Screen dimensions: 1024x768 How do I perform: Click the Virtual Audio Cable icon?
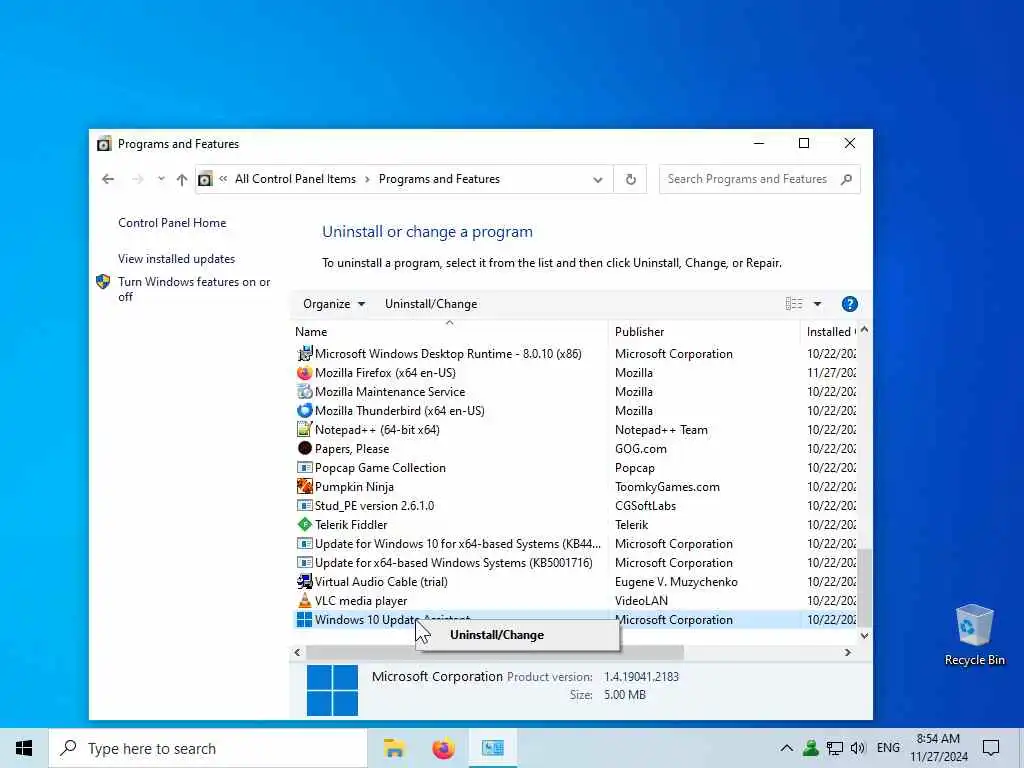304,582
